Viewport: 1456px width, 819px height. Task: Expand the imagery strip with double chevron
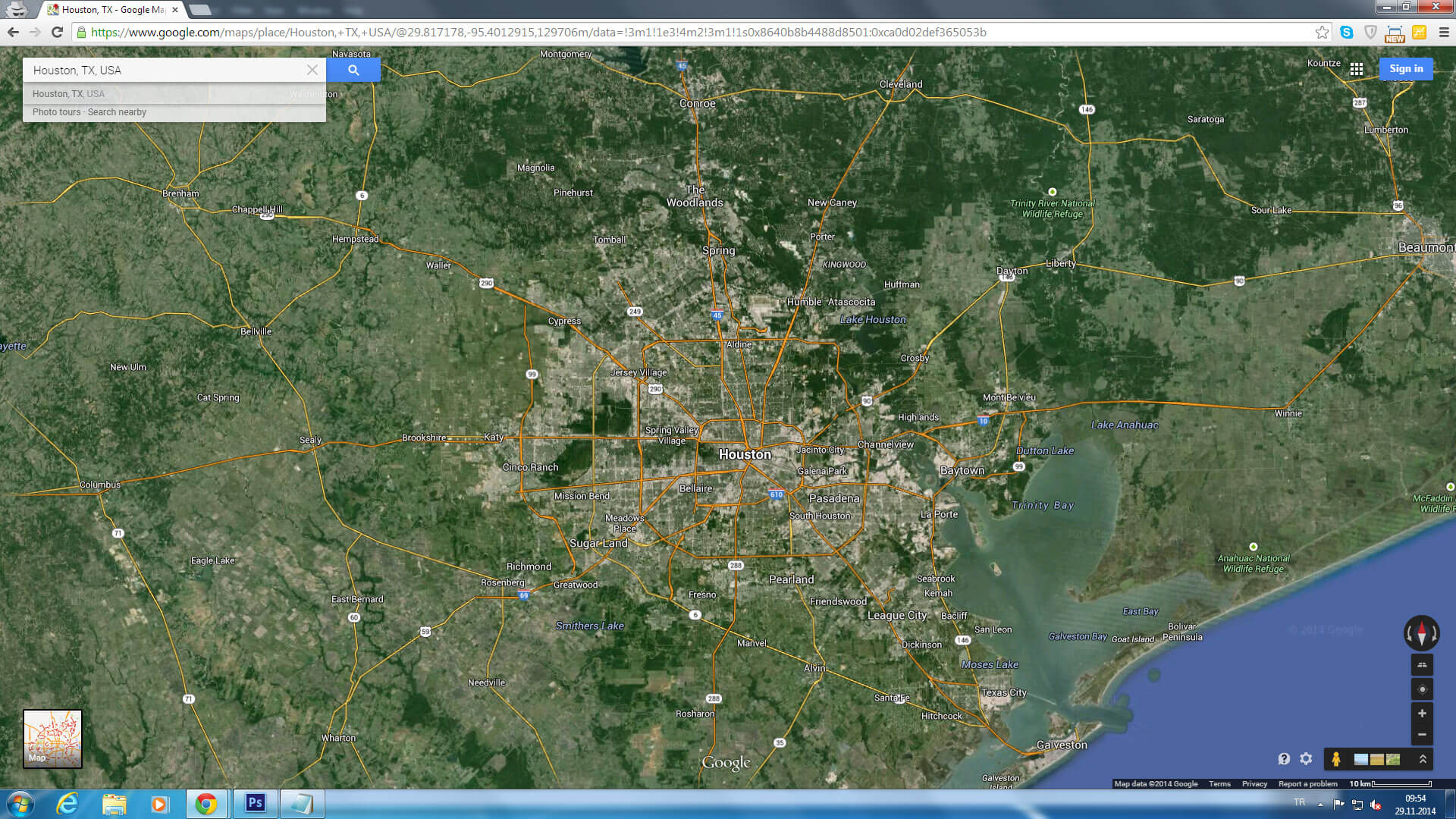1423,759
